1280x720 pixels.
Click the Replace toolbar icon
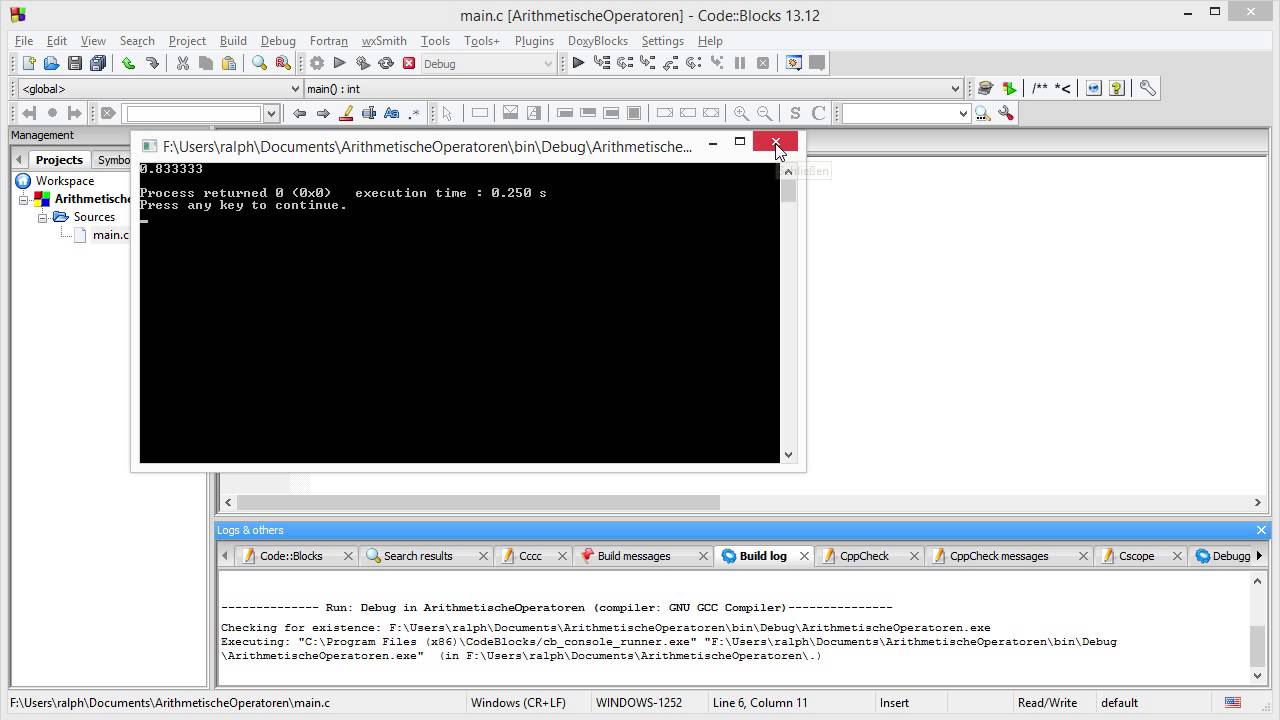click(283, 63)
